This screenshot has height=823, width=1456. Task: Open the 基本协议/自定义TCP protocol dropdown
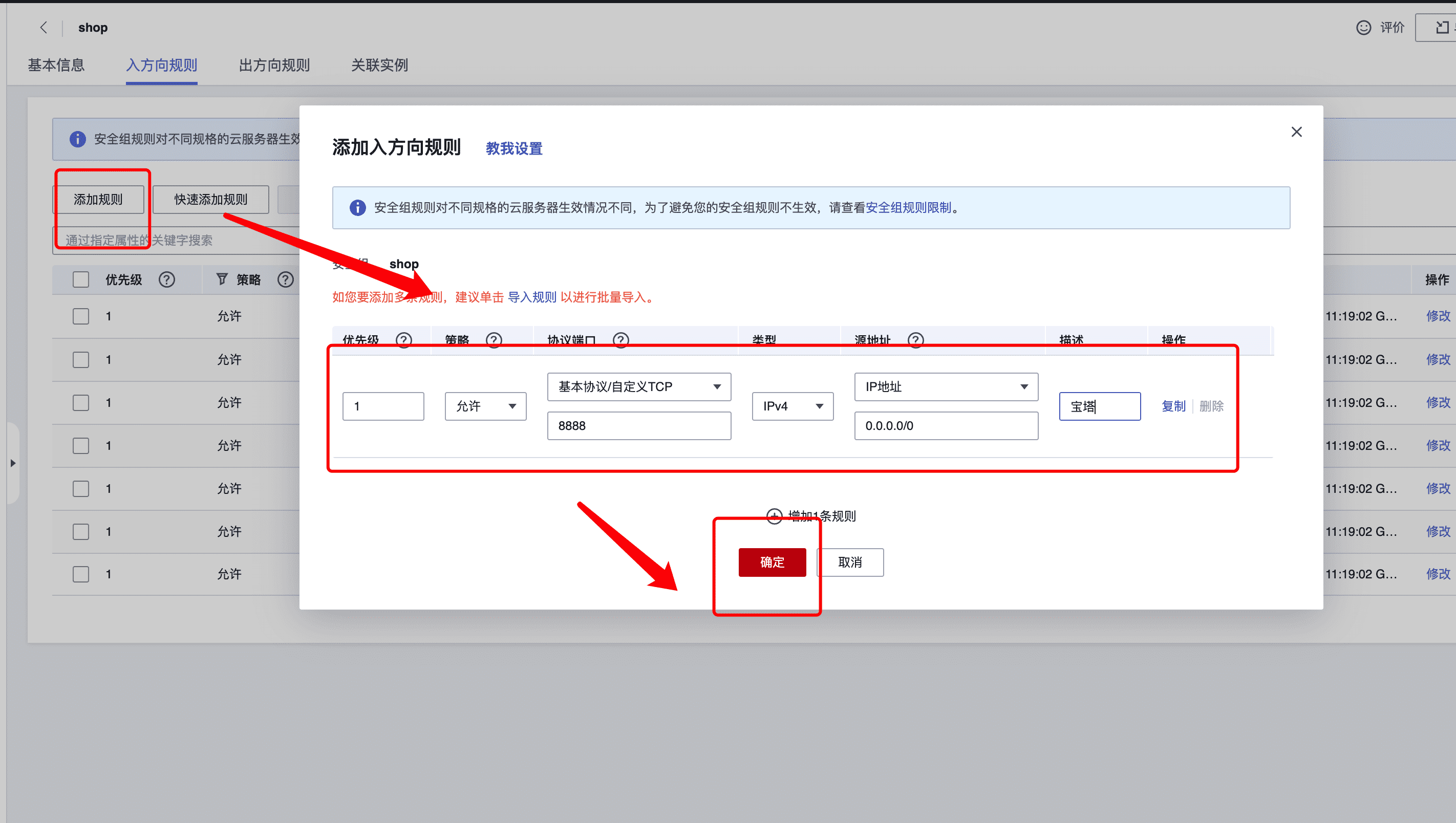pos(639,386)
